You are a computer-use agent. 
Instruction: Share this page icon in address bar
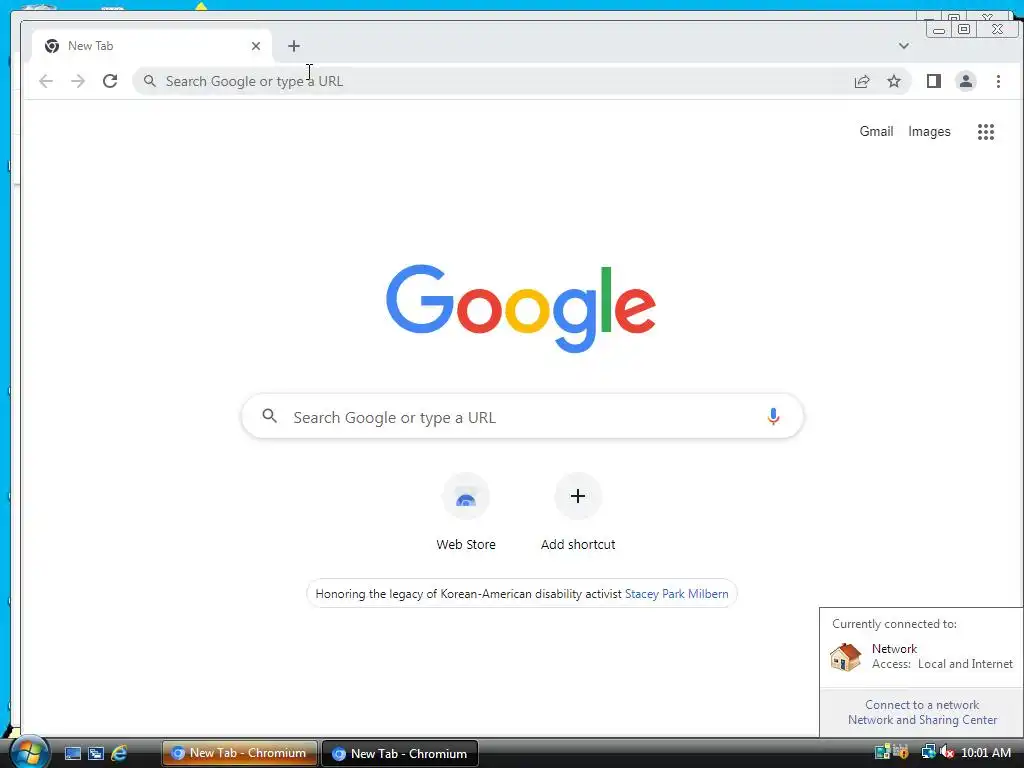[862, 81]
